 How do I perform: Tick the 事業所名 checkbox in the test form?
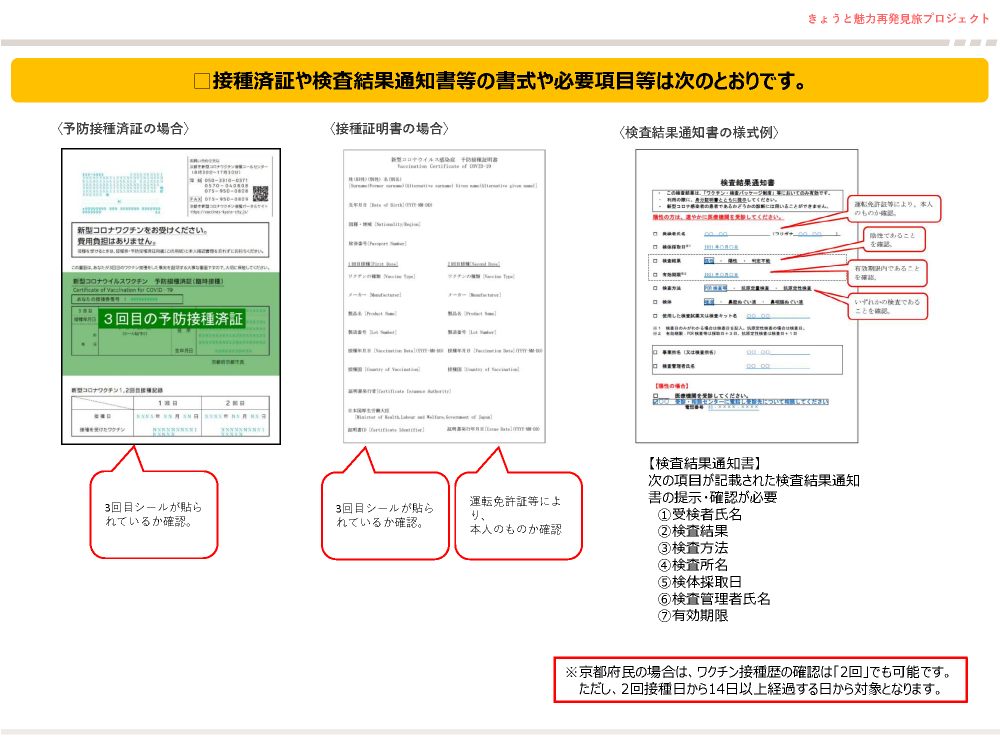(x=655, y=352)
